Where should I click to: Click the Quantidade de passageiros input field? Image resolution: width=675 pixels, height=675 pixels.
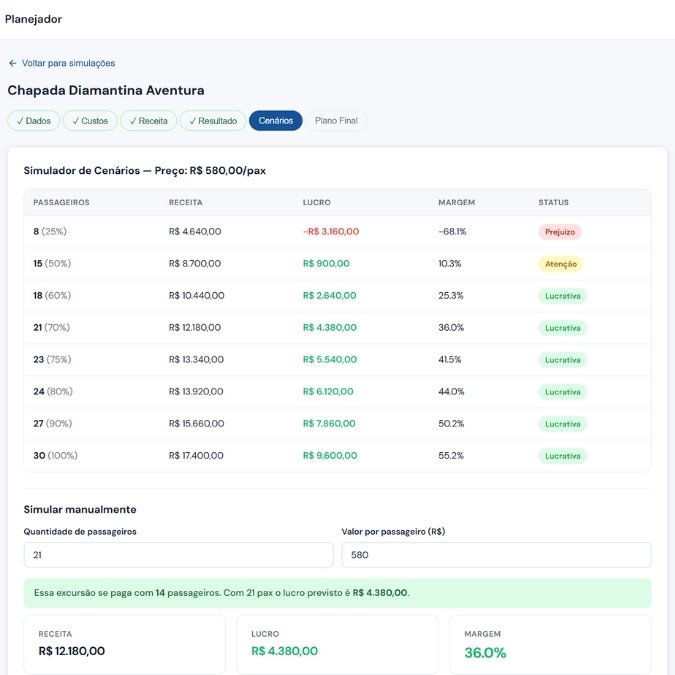[x=178, y=555]
